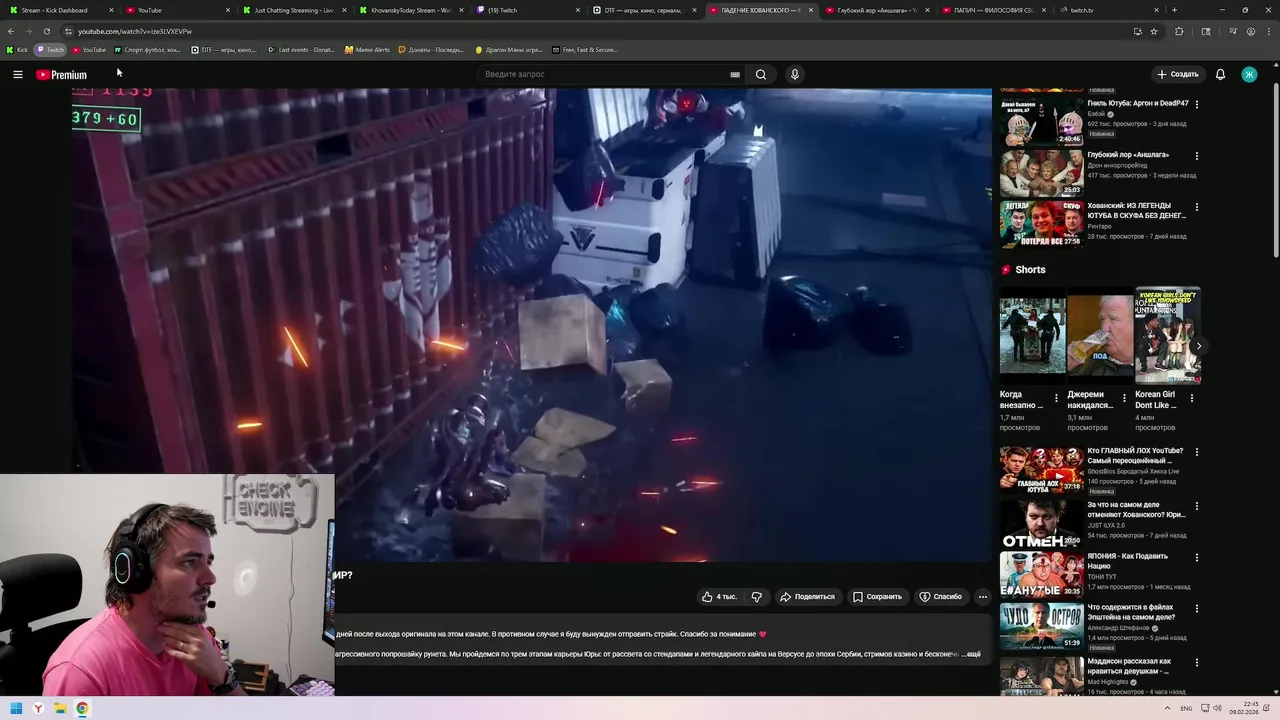
Task: Expand description with '...ещё'
Action: coord(971,654)
